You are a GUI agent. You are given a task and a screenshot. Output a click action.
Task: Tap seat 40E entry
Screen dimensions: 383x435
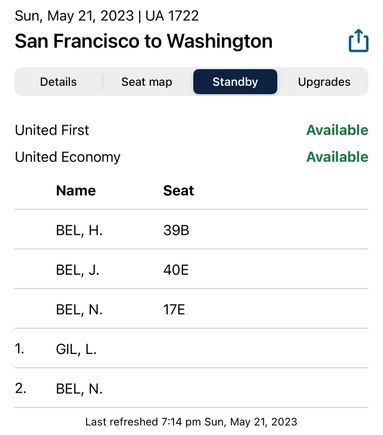[x=176, y=270]
